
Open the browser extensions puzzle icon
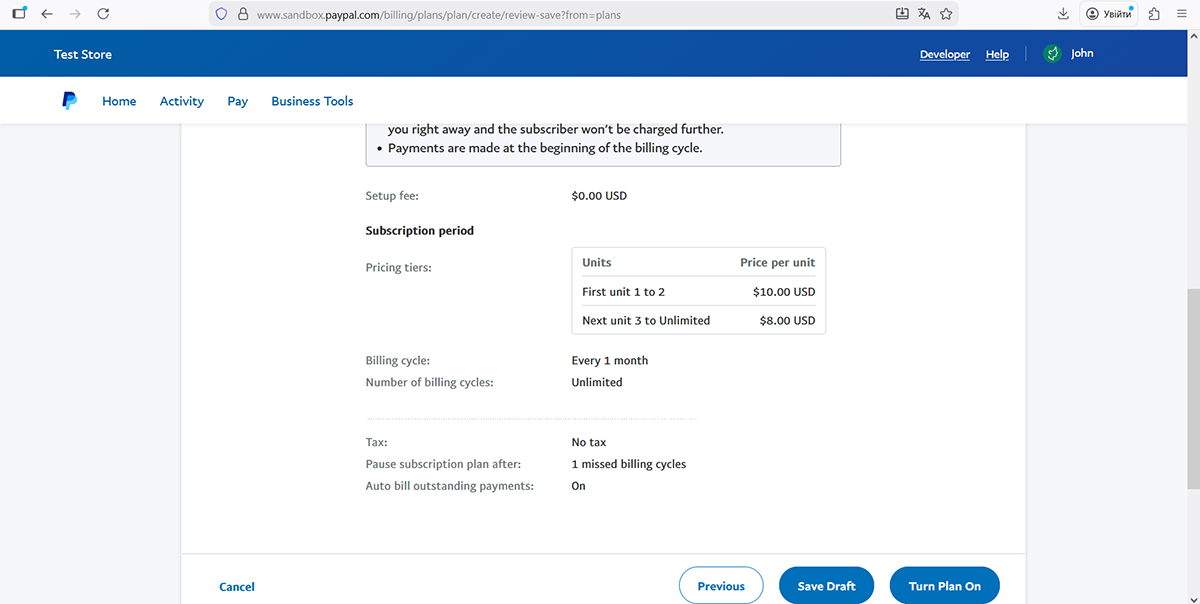[x=1154, y=14]
